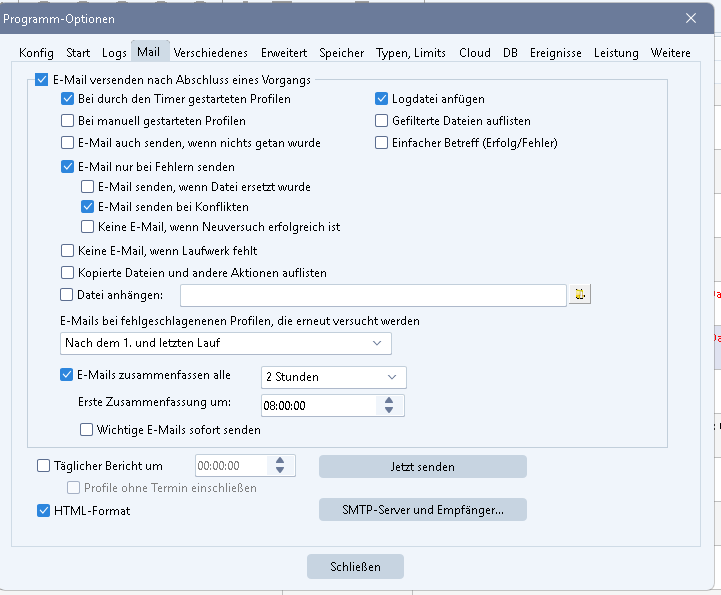Viewport: 721px width, 595px height.
Task: Open the Leistung tab
Action: [x=616, y=53]
